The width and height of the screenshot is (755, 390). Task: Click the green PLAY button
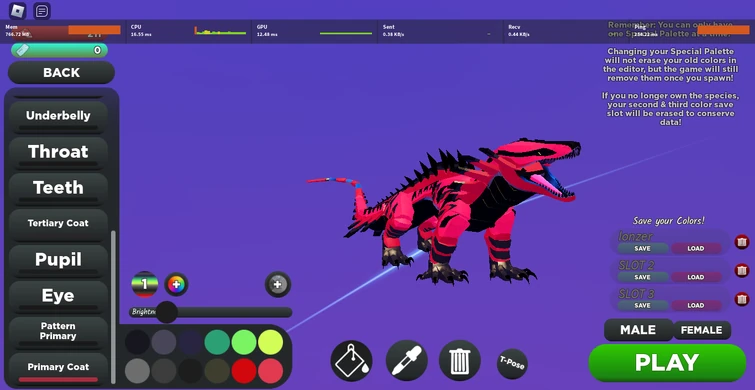(x=667, y=363)
